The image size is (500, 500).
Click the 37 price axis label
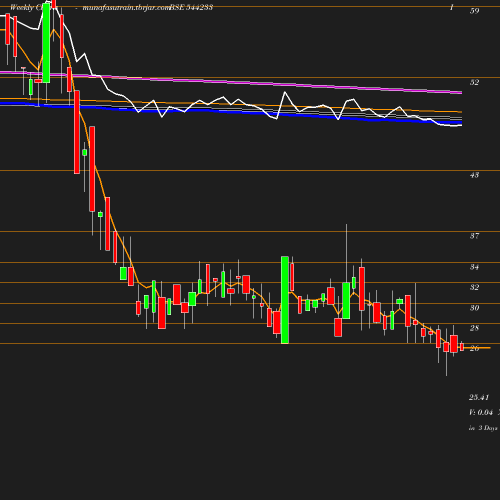pyautogui.click(x=474, y=236)
